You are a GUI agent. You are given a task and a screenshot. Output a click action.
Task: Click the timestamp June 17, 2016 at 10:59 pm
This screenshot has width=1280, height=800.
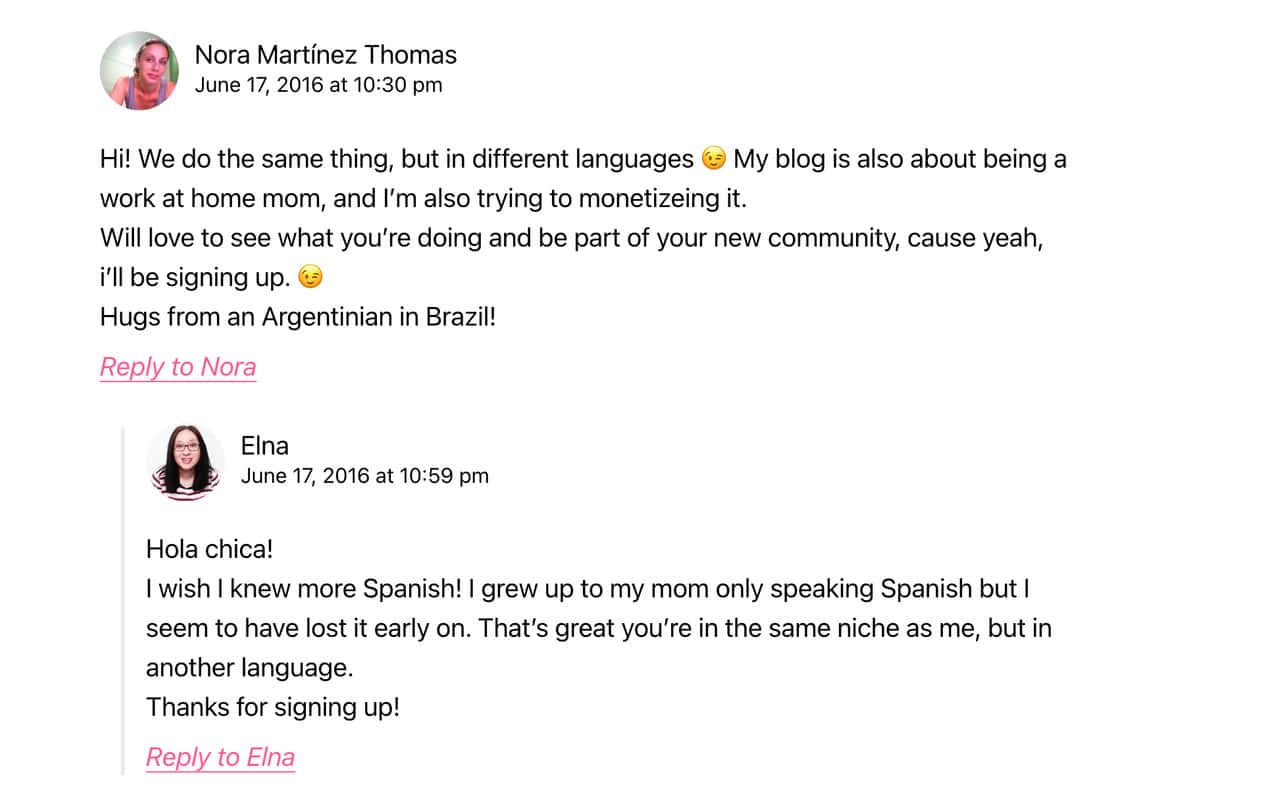[366, 476]
